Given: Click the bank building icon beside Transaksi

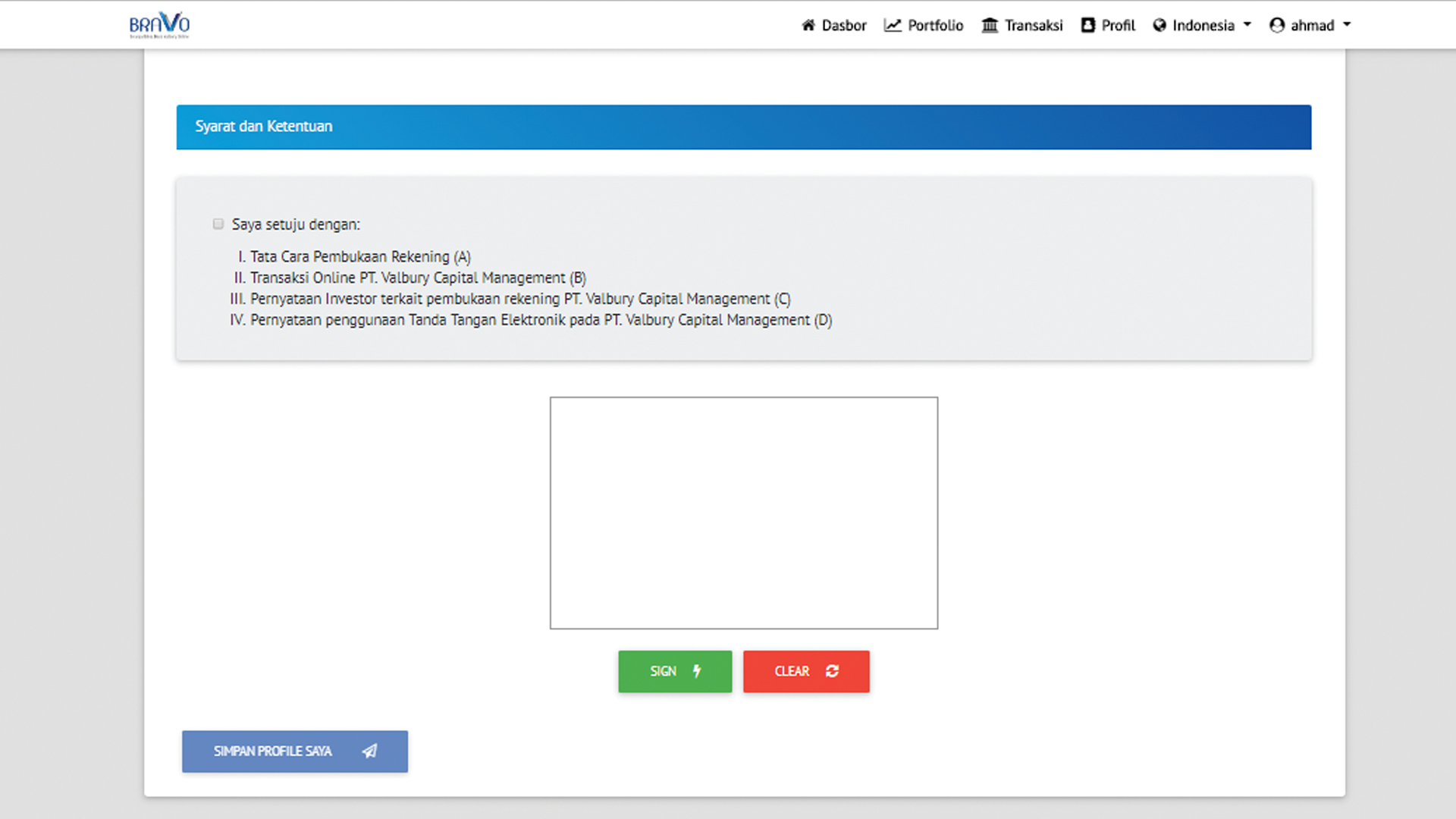Looking at the screenshot, I should tap(990, 25).
